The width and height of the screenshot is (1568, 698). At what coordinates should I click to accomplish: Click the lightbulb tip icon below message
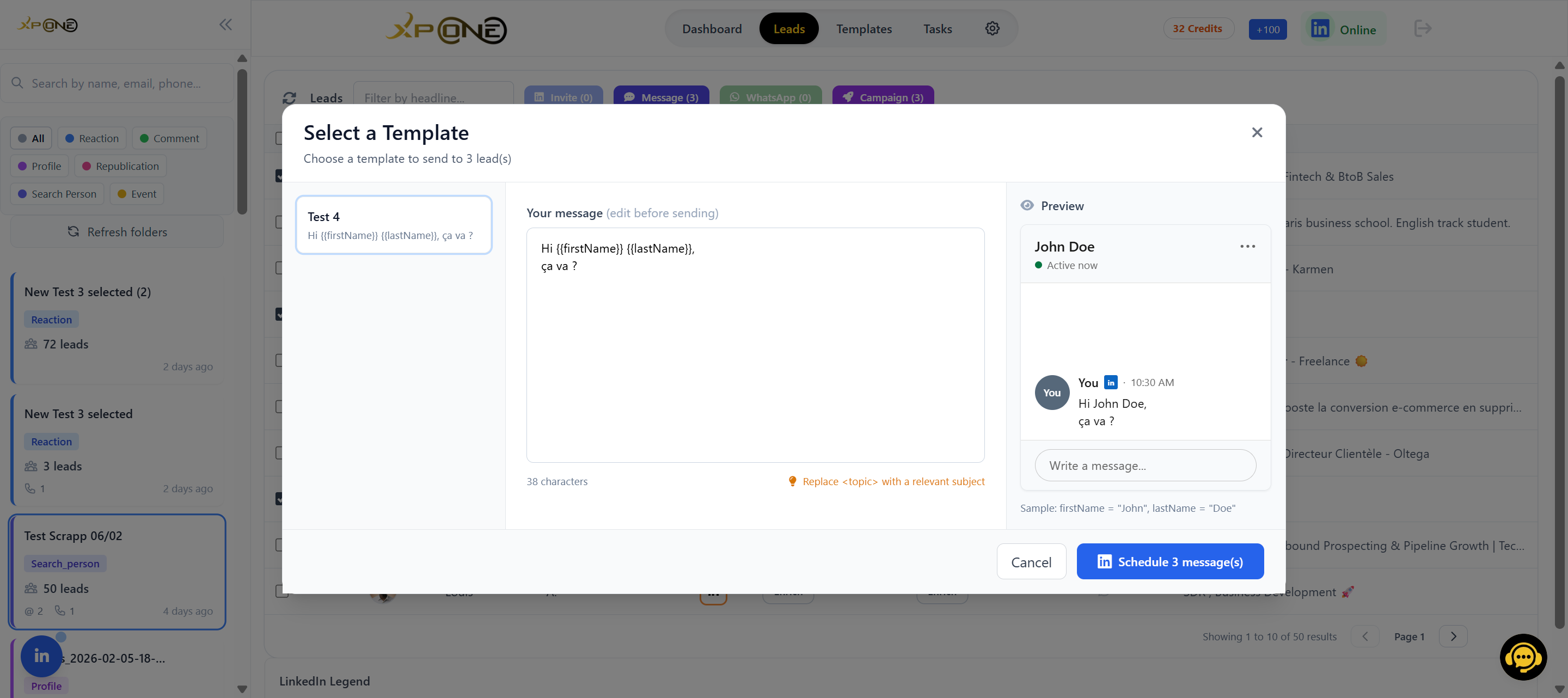[x=793, y=481]
